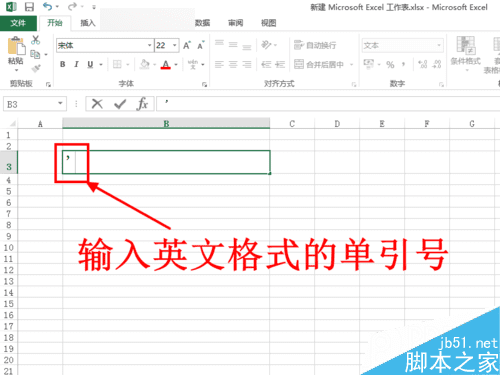Click the Cut scissors icon

pyautogui.click(x=35, y=40)
